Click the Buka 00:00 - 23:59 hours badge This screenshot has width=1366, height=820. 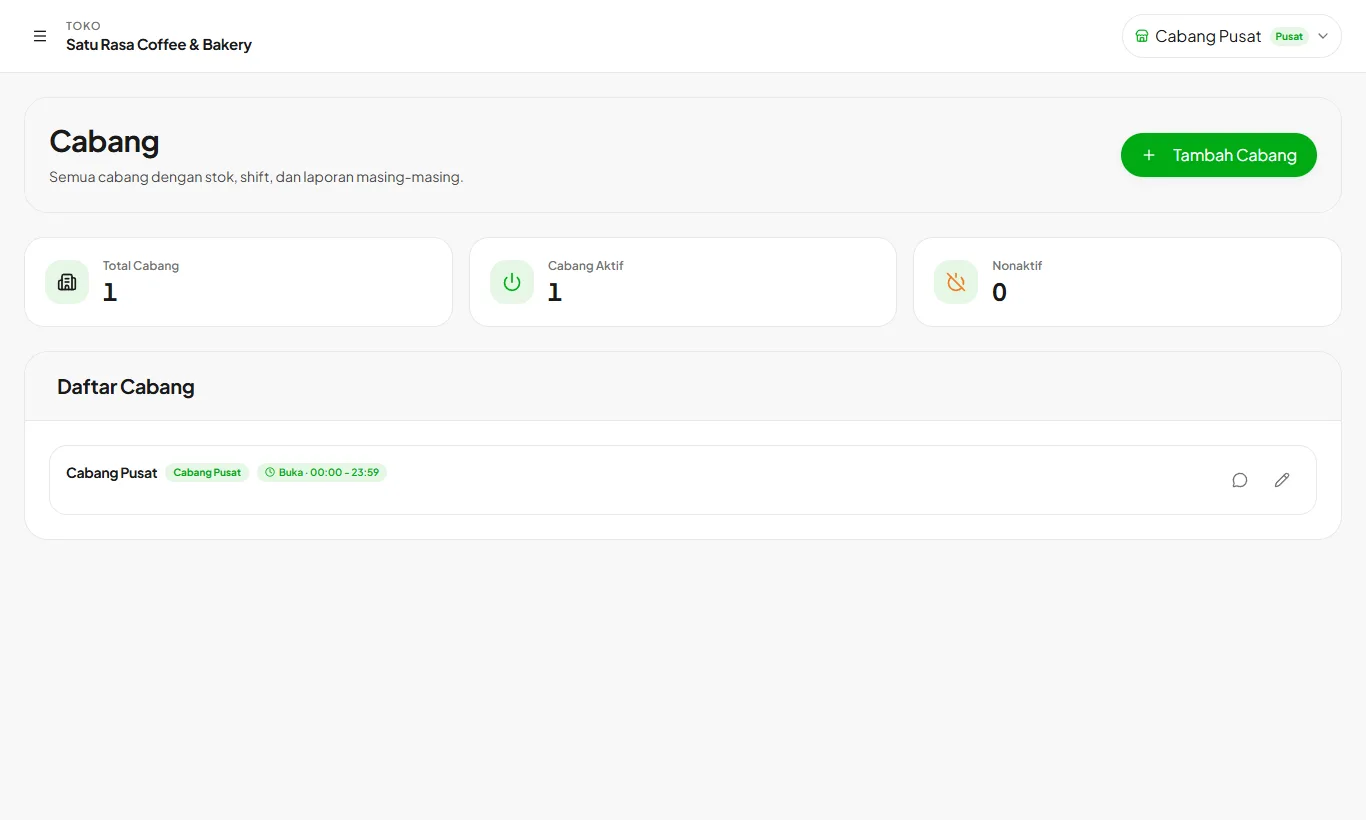pyautogui.click(x=322, y=472)
